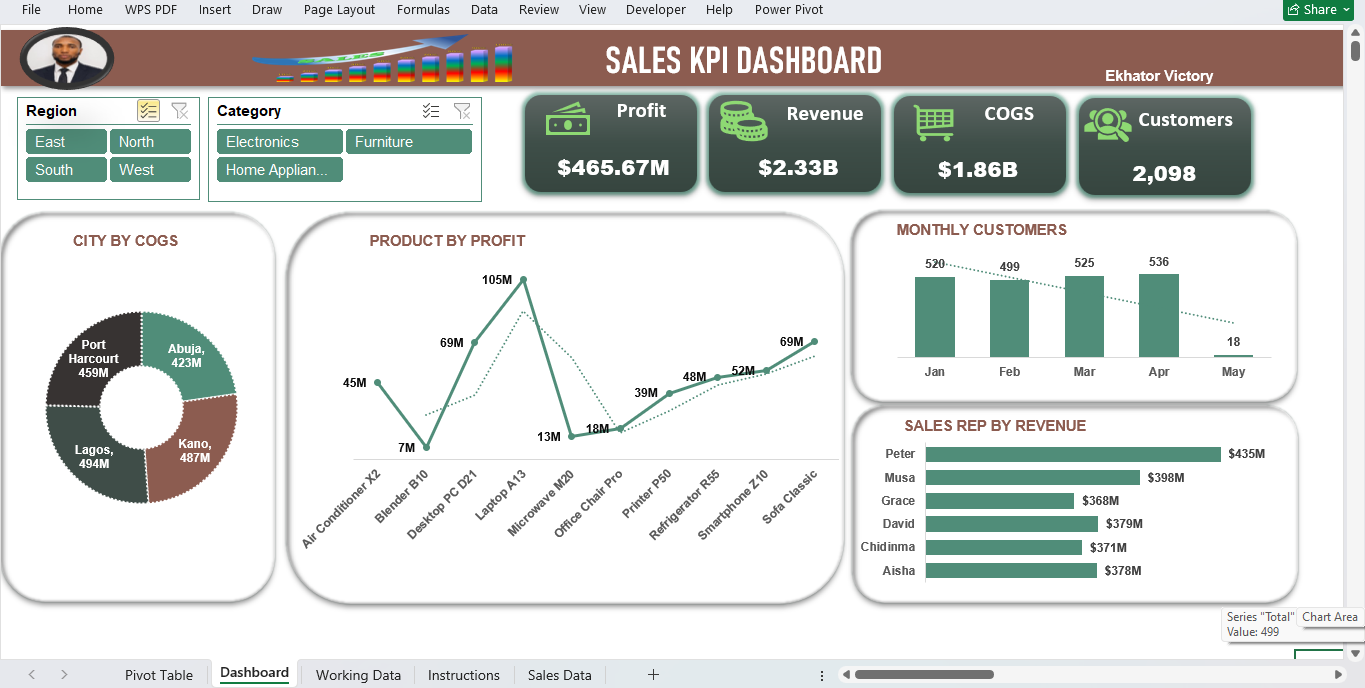Click Musa's revenue bar
This screenshot has height=688, width=1365.
click(x=1033, y=477)
